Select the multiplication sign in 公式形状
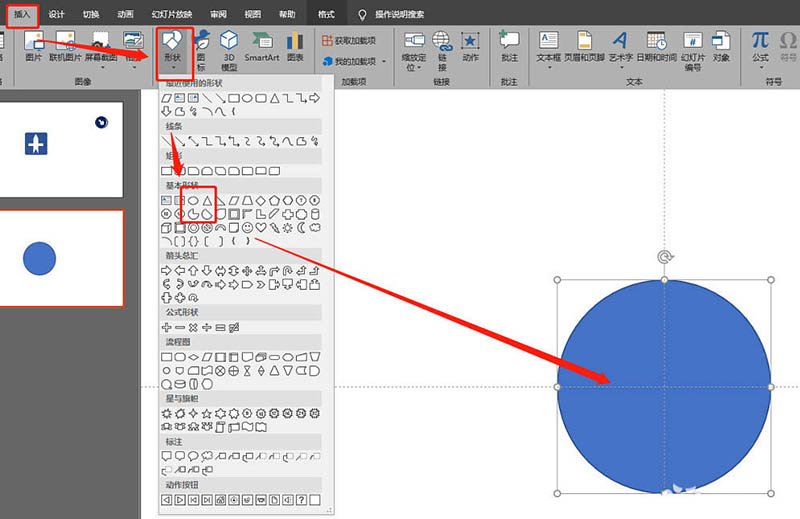Viewport: 800px width, 519px height. (193, 327)
